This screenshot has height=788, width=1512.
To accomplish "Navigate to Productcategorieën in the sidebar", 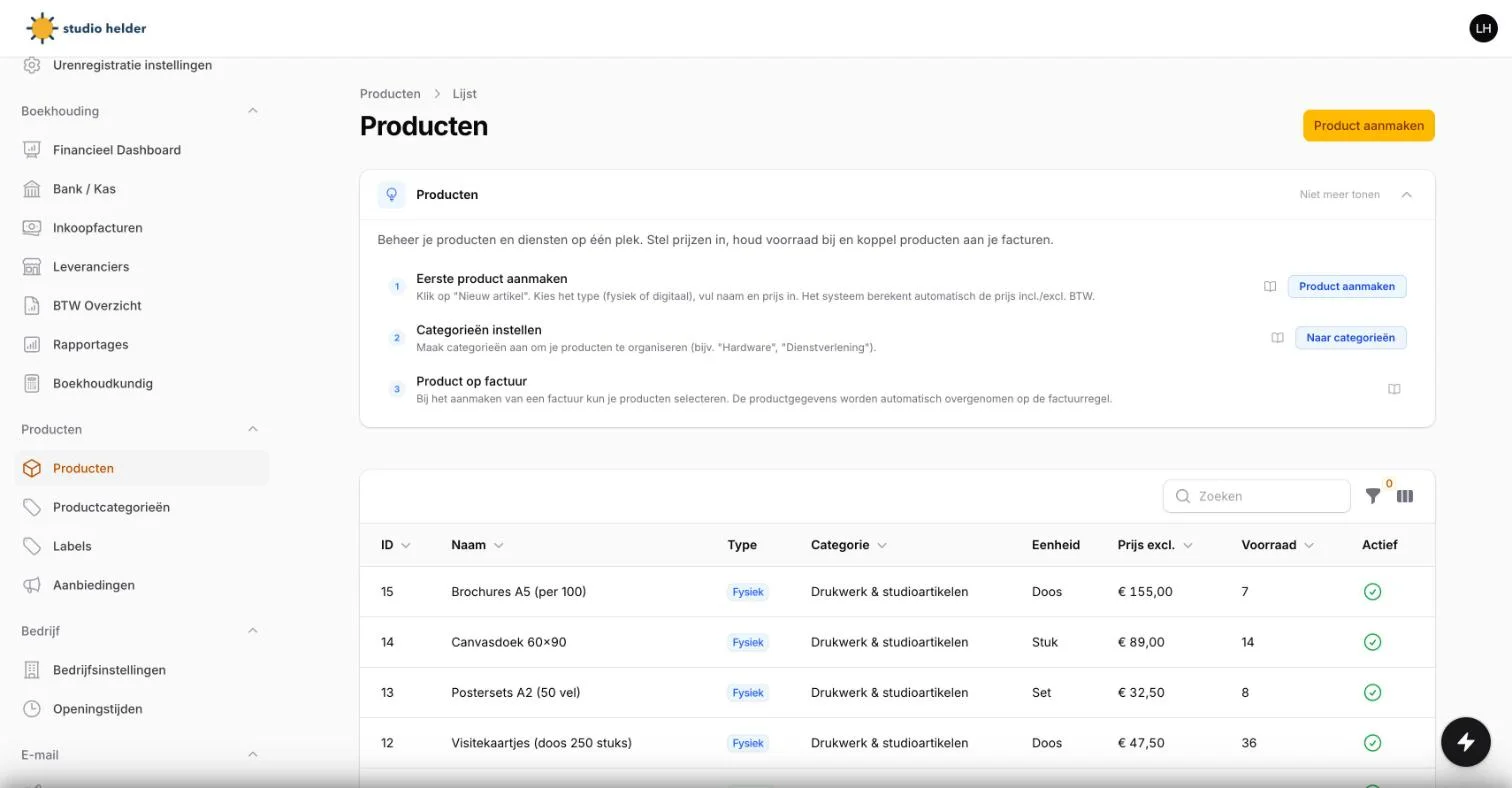I will point(142,507).
